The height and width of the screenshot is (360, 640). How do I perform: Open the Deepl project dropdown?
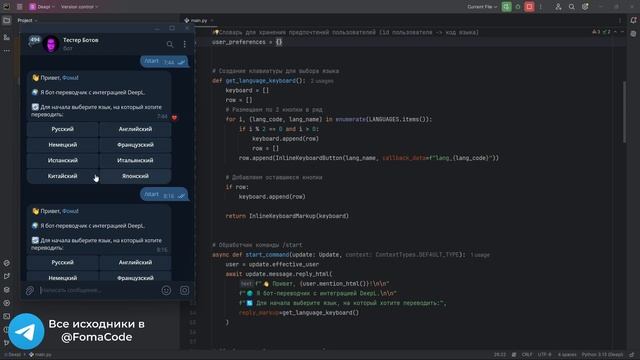click(42, 7)
